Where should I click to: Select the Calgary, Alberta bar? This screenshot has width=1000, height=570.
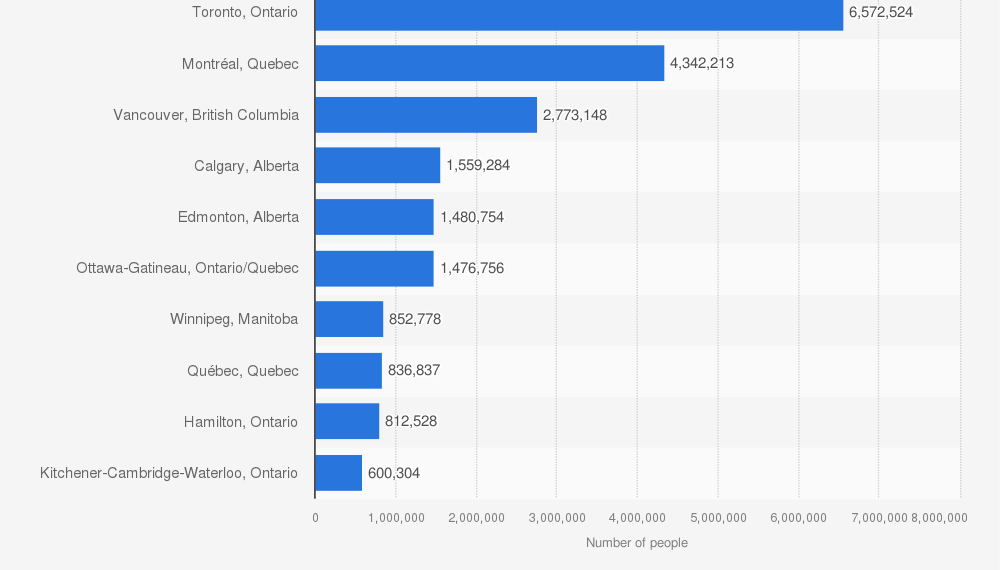377,165
